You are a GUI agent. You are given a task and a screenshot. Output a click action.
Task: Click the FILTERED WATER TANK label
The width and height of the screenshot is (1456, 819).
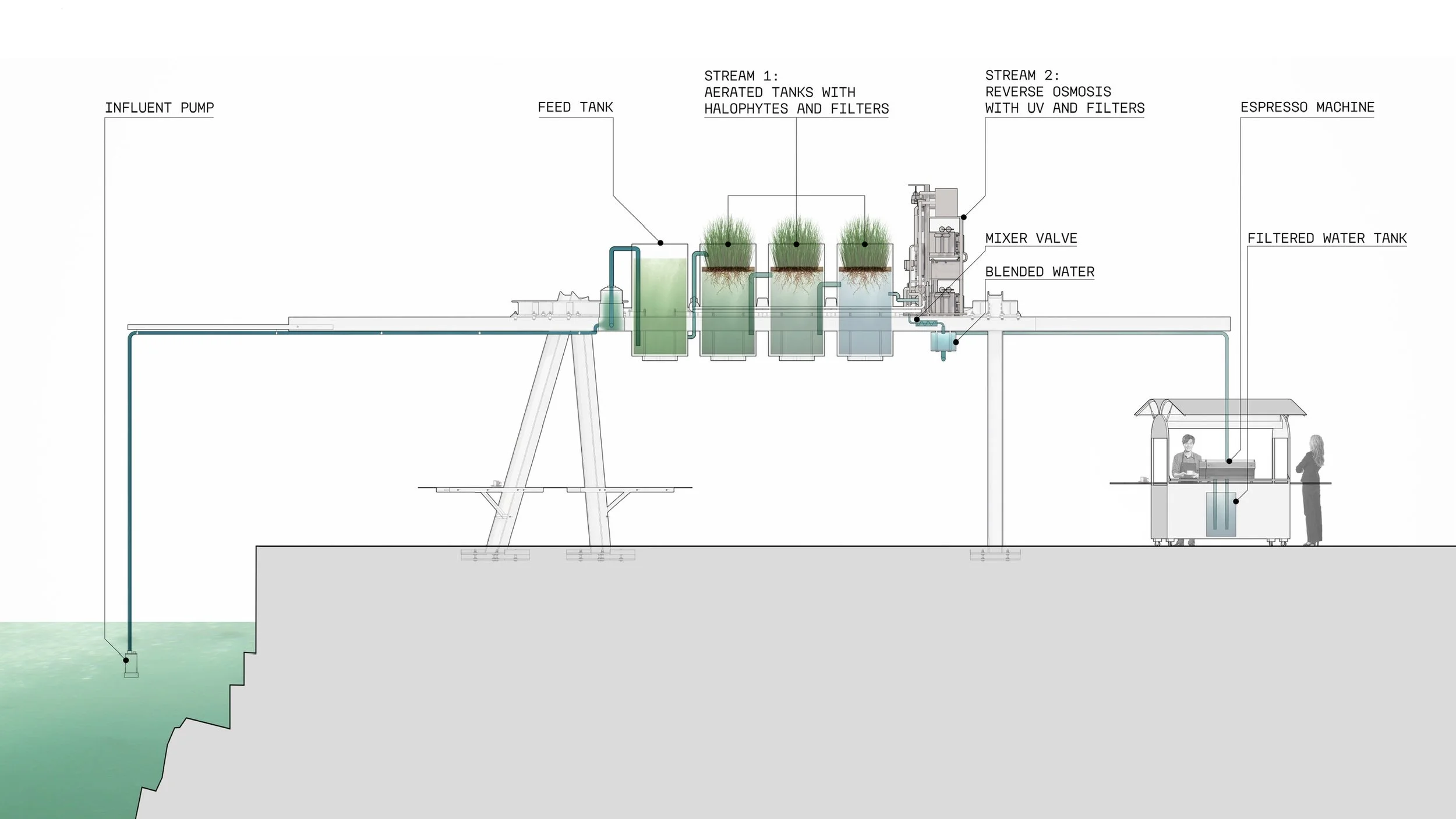(x=1326, y=238)
